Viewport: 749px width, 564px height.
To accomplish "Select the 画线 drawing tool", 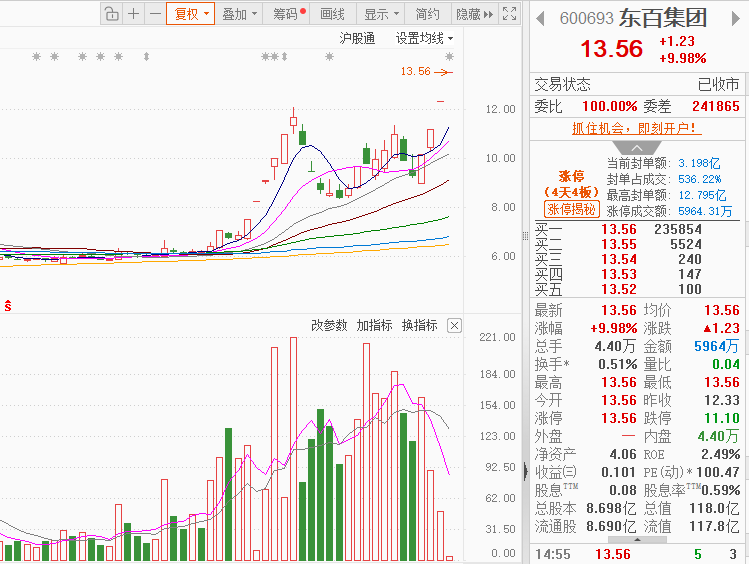I will pos(333,14).
